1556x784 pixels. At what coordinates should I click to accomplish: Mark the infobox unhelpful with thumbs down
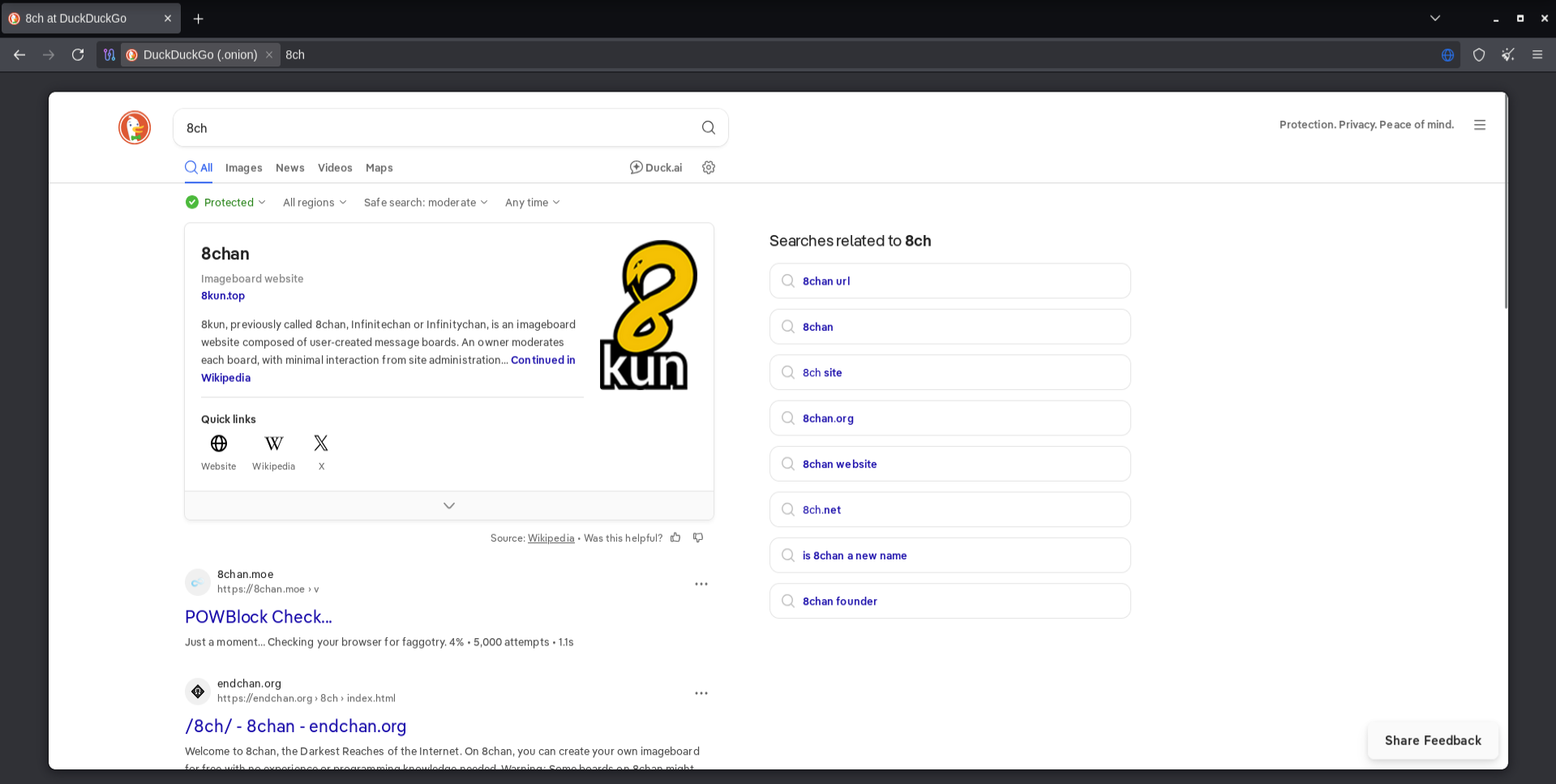pos(698,538)
